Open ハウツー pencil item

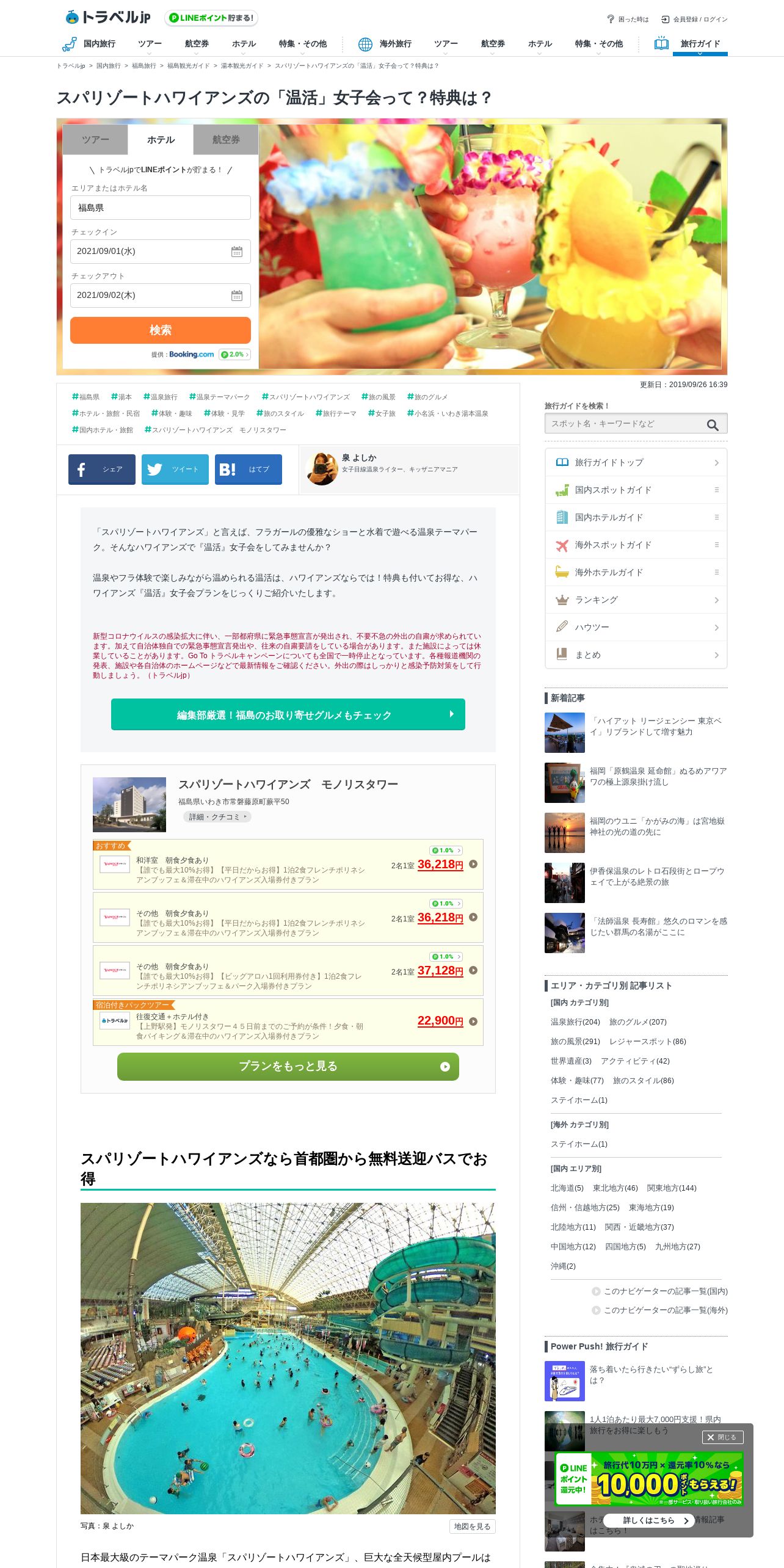click(x=636, y=627)
